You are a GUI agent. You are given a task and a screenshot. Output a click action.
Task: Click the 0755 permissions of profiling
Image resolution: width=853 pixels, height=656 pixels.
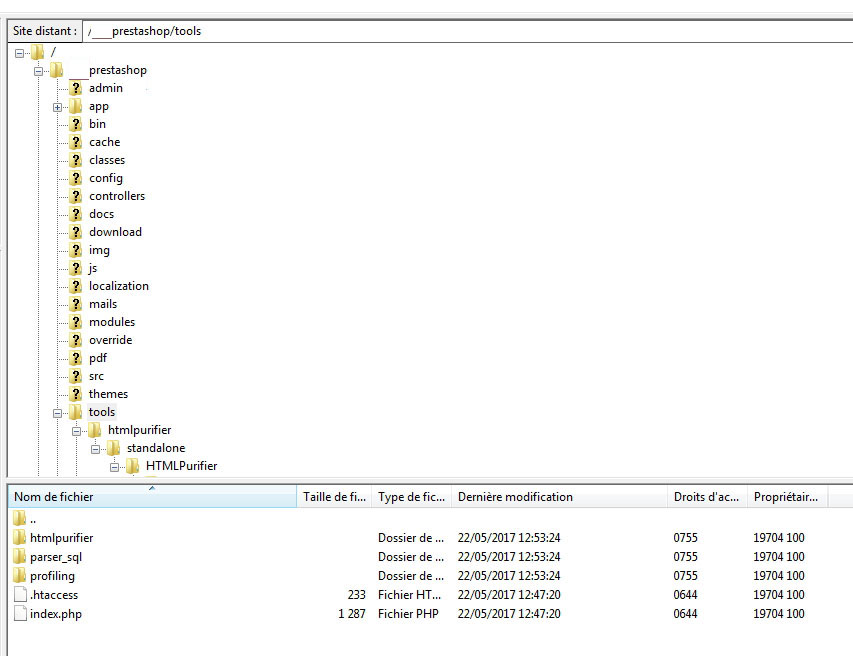pyautogui.click(x=685, y=575)
